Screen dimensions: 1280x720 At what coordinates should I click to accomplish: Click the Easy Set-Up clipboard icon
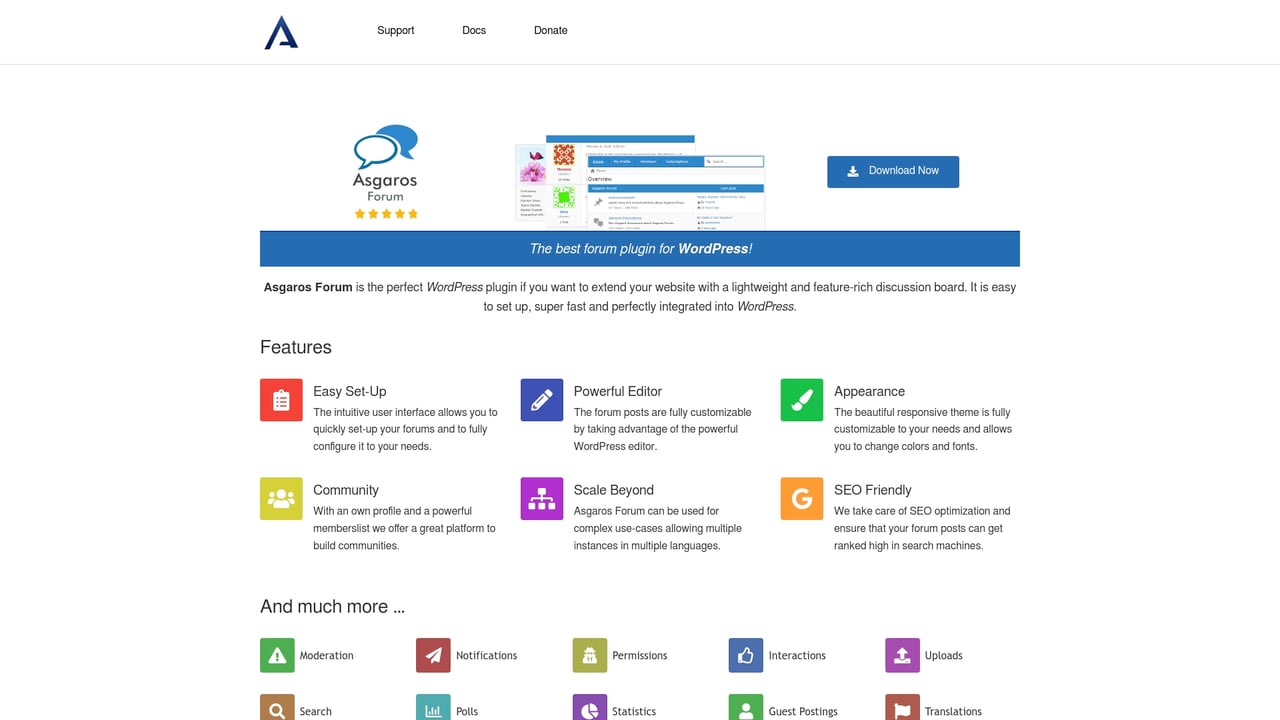point(281,399)
